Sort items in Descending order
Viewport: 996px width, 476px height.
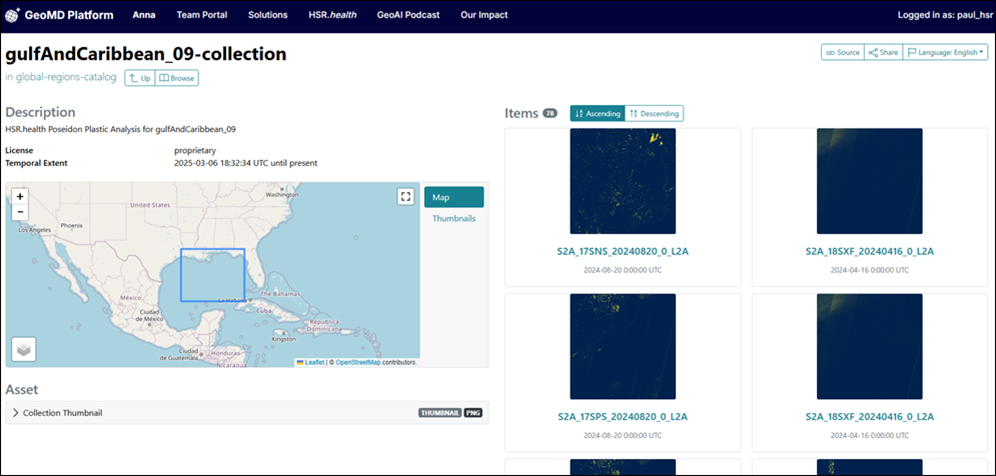pyautogui.click(x=654, y=114)
